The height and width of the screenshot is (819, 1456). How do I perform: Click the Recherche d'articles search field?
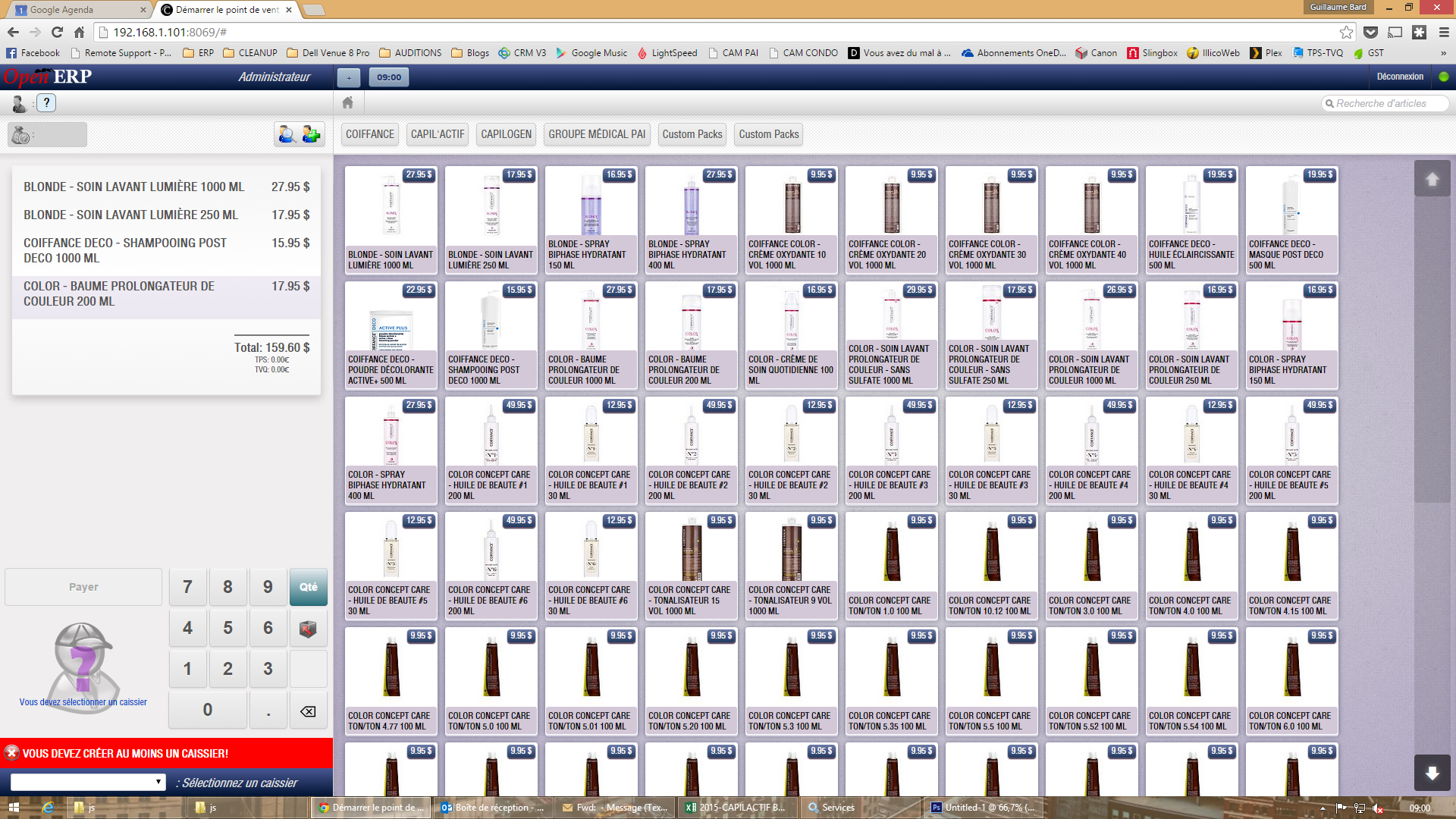(1385, 103)
